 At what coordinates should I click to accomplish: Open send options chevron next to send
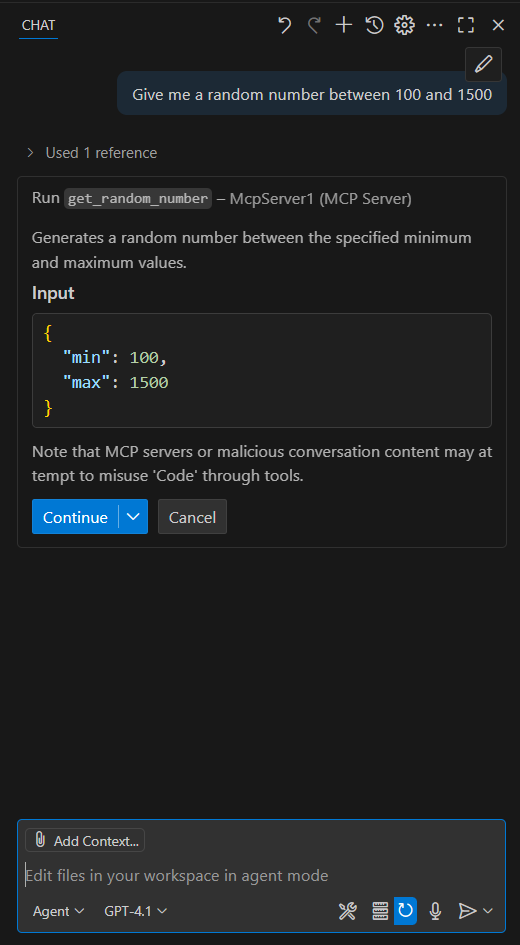[x=488, y=911]
